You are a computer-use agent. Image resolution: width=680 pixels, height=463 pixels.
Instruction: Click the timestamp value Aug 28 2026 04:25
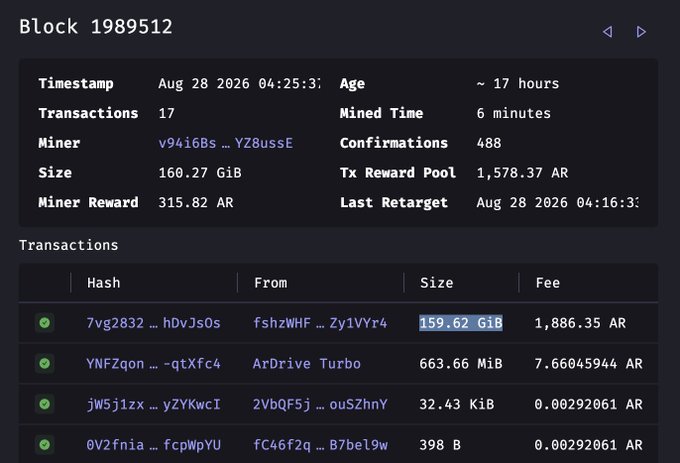click(x=239, y=83)
